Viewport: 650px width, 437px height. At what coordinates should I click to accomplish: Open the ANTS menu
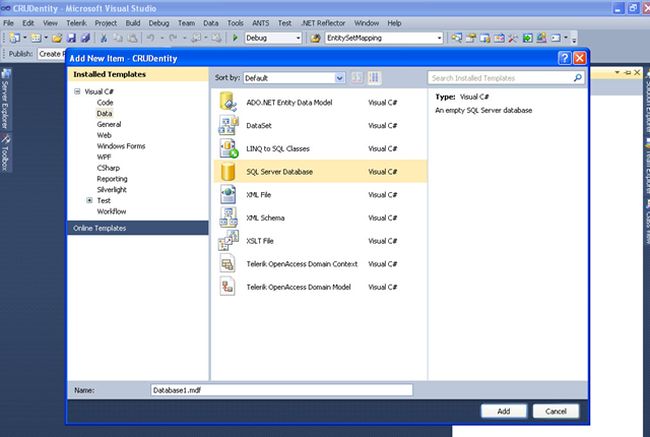(261, 23)
